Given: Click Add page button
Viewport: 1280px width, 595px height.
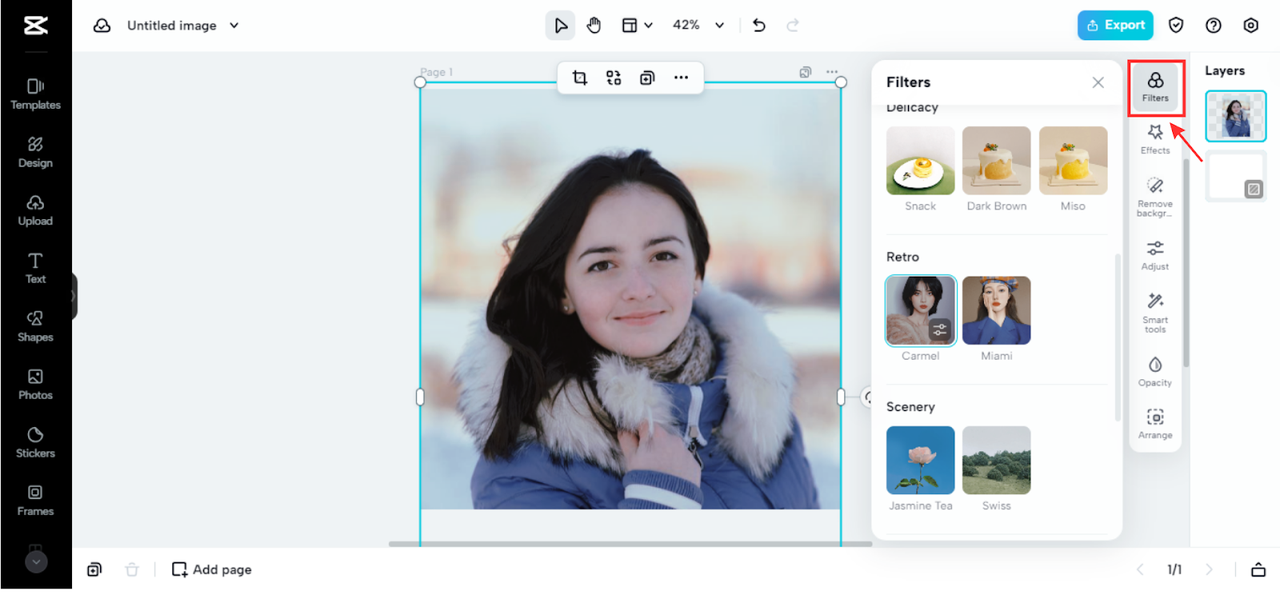Looking at the screenshot, I should (212, 569).
